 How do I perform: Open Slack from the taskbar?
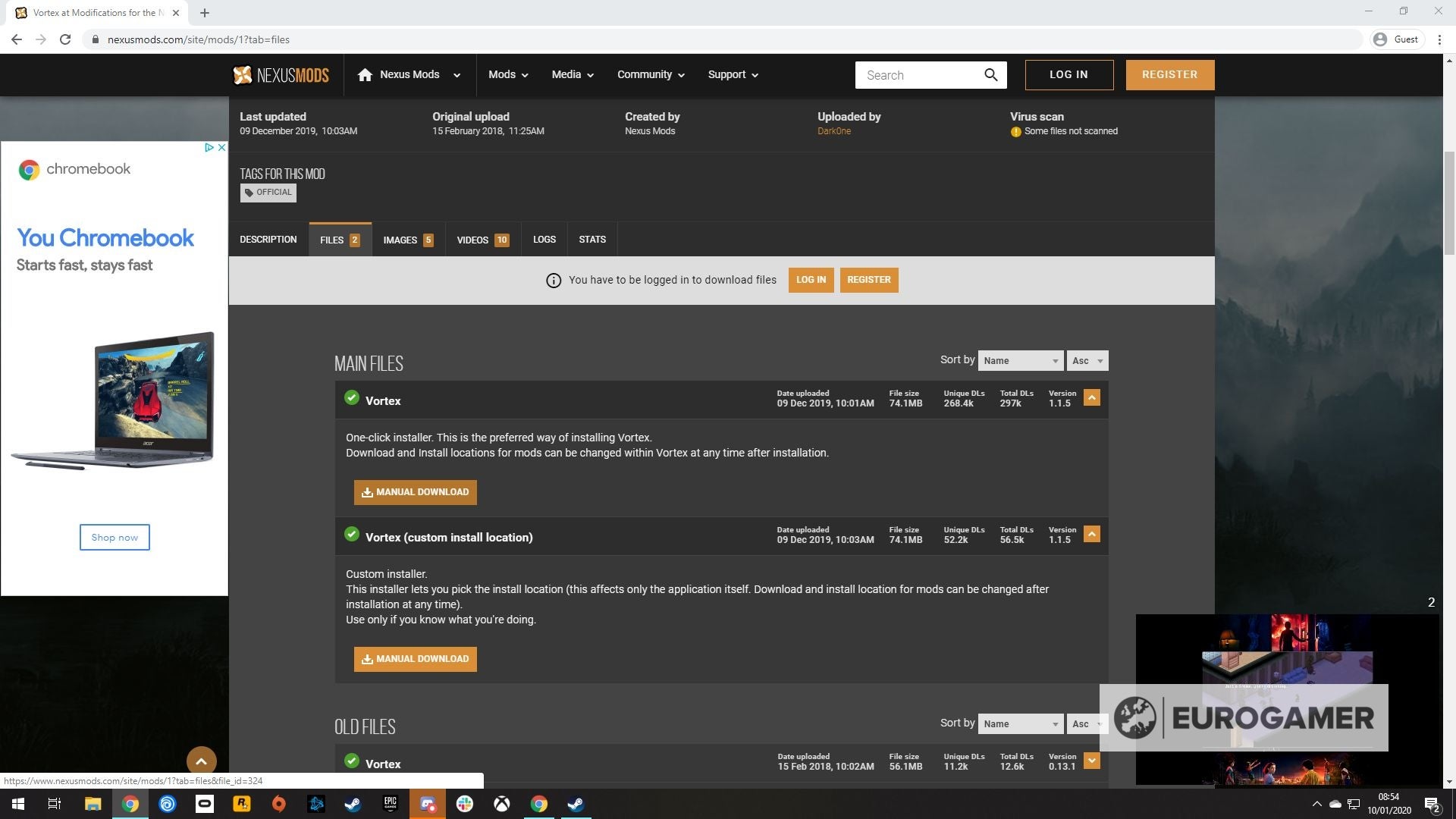(x=465, y=804)
